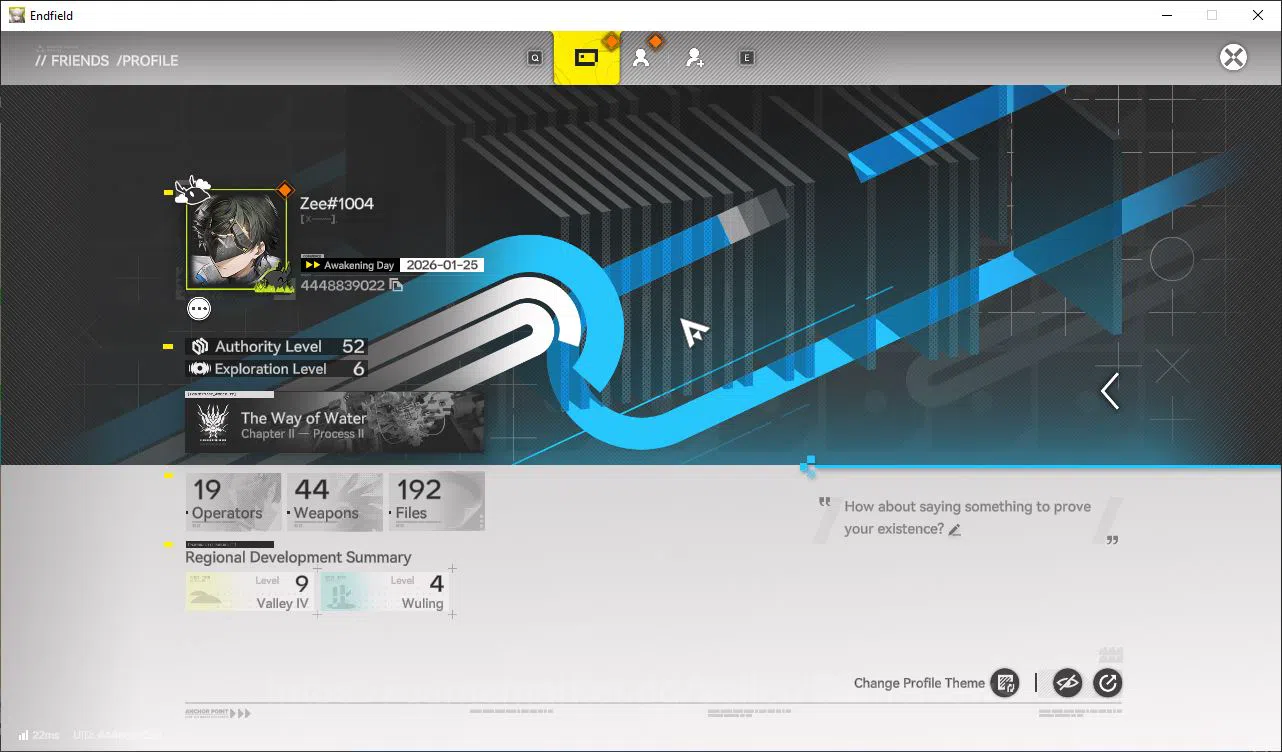This screenshot has width=1282, height=752.
Task: Open the add friend tab icon
Action: coord(694,58)
